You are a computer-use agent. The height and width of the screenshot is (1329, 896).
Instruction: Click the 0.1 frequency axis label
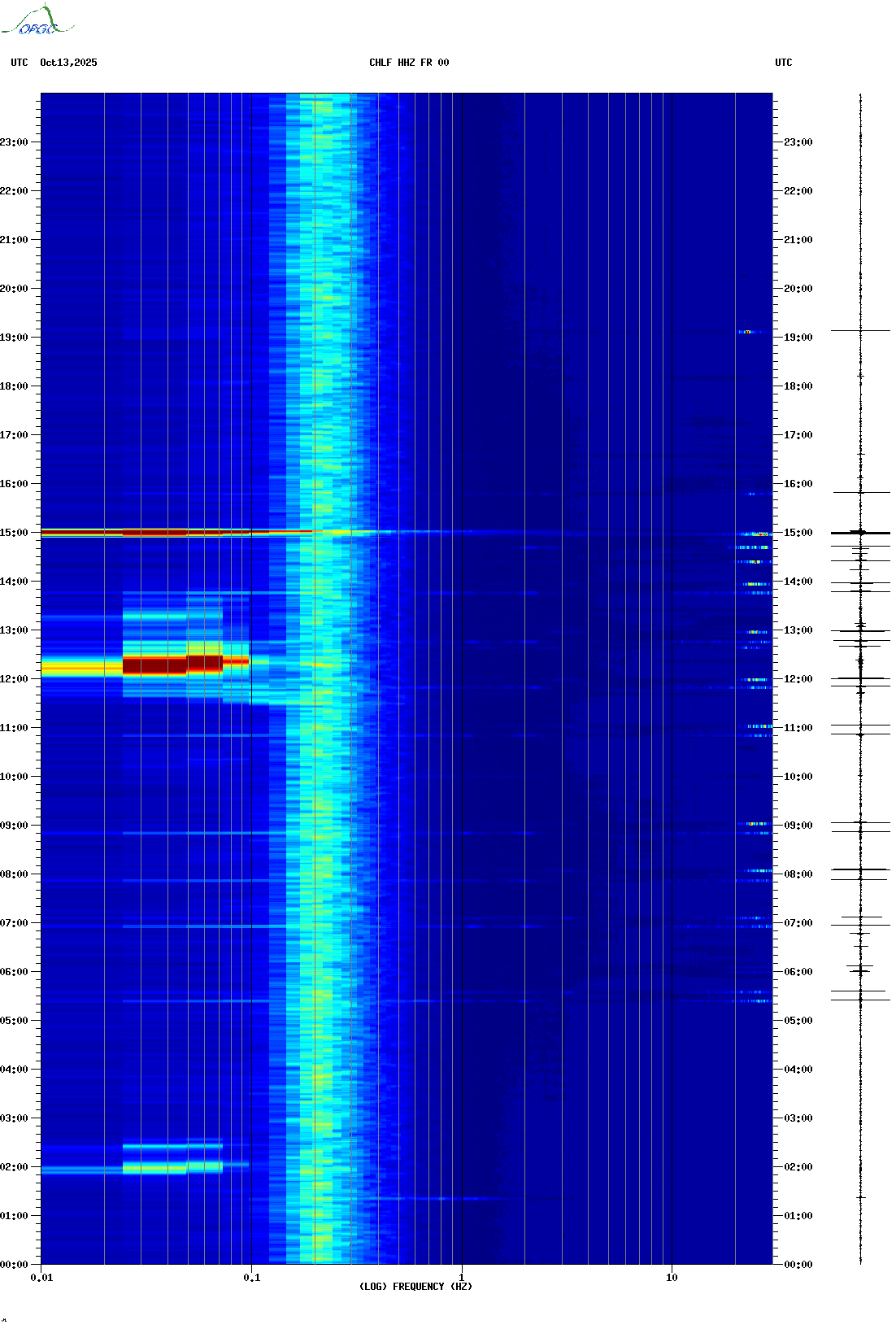tap(252, 1278)
